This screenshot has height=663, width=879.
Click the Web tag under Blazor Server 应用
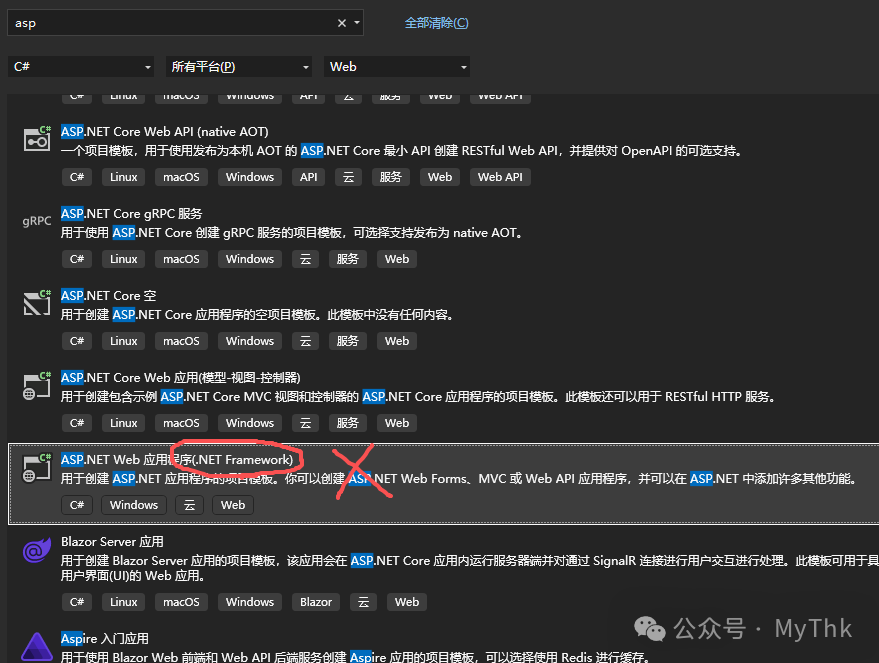tap(406, 602)
